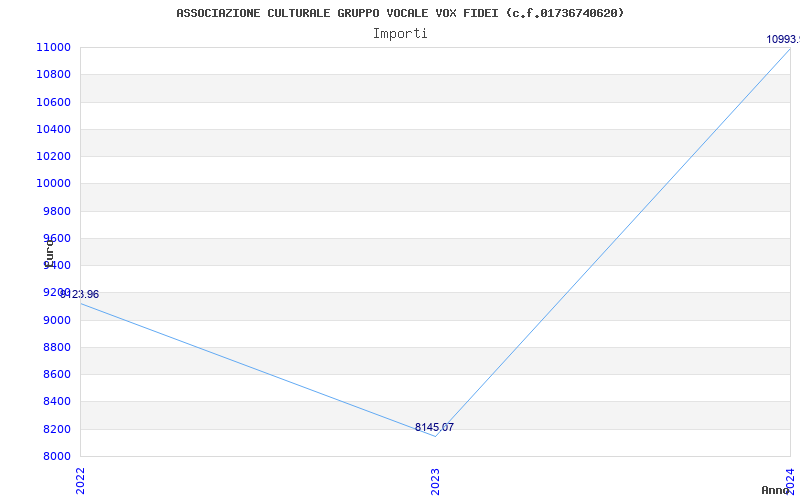
Task: Click the 9000 y-axis label
Action: pyautogui.click(x=56, y=320)
